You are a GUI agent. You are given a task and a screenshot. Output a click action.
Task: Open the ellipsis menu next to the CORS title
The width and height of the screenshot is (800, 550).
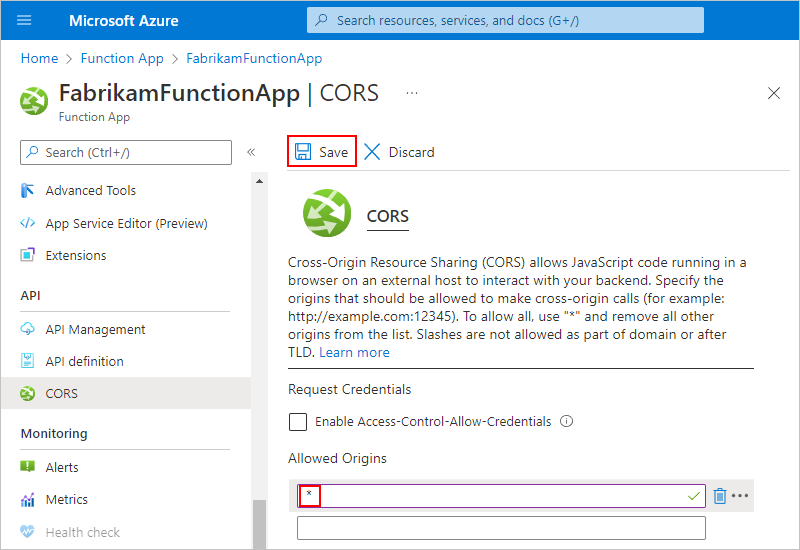coord(412,93)
